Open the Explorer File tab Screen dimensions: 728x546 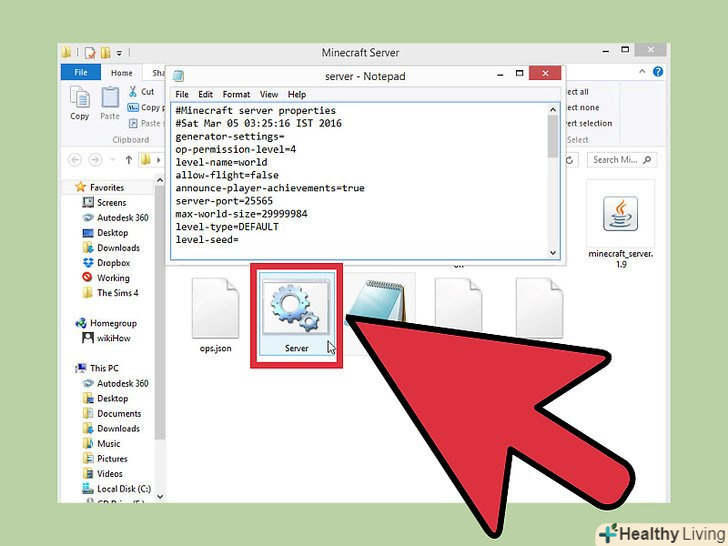click(81, 72)
